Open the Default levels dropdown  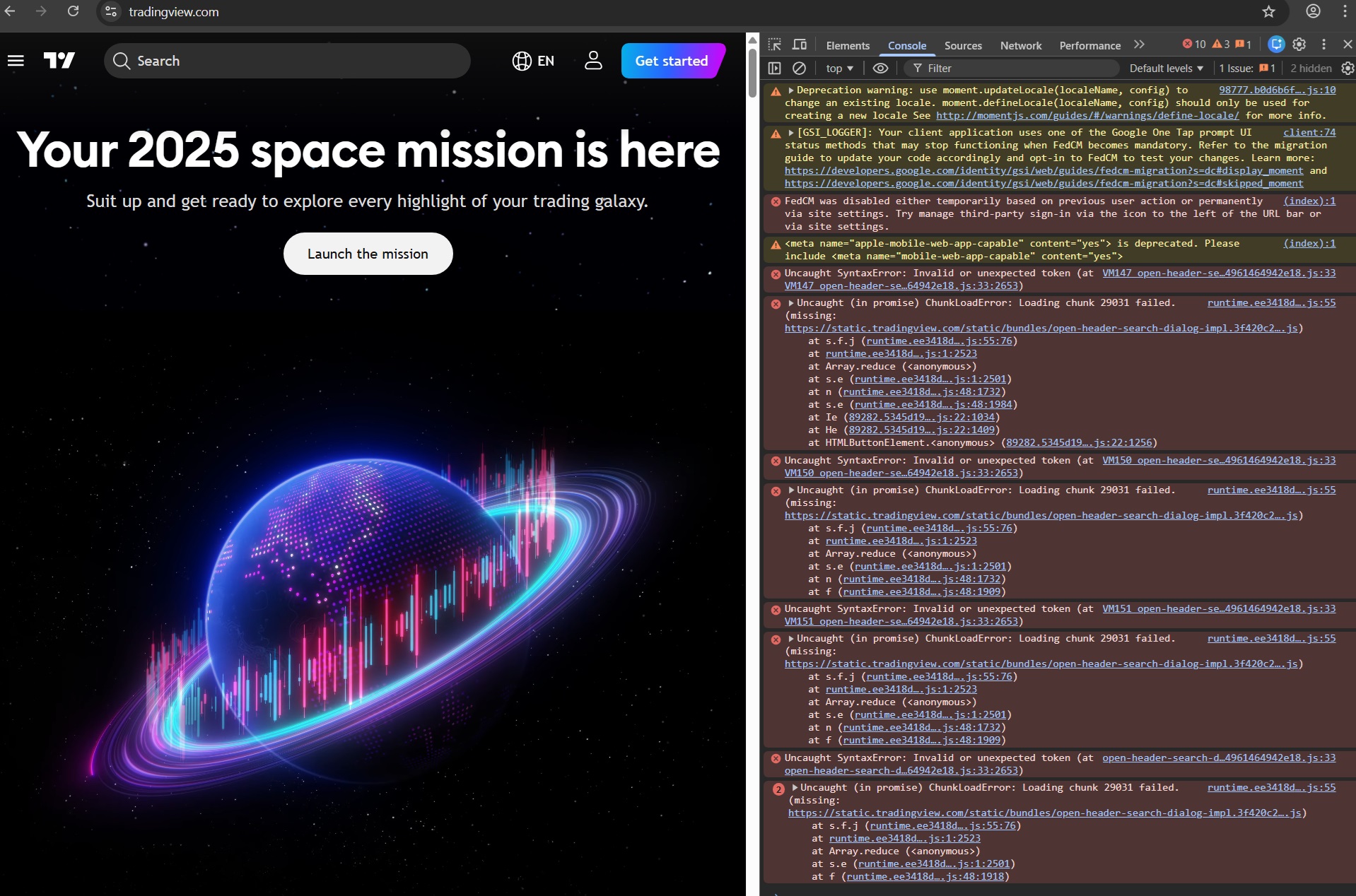click(1166, 68)
